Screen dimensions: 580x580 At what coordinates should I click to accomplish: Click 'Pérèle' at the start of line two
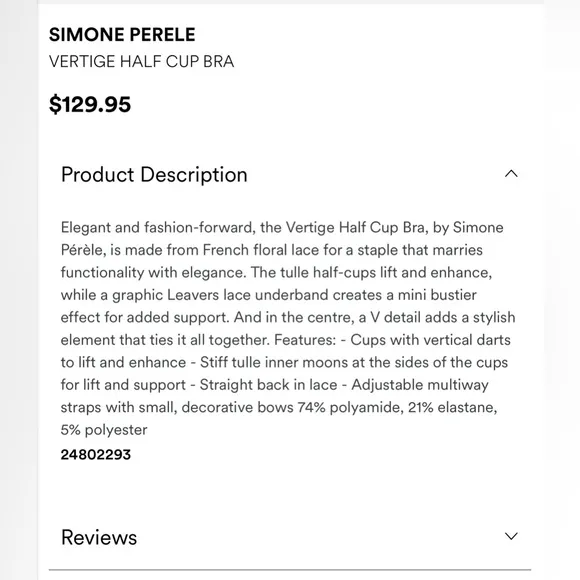click(x=83, y=250)
